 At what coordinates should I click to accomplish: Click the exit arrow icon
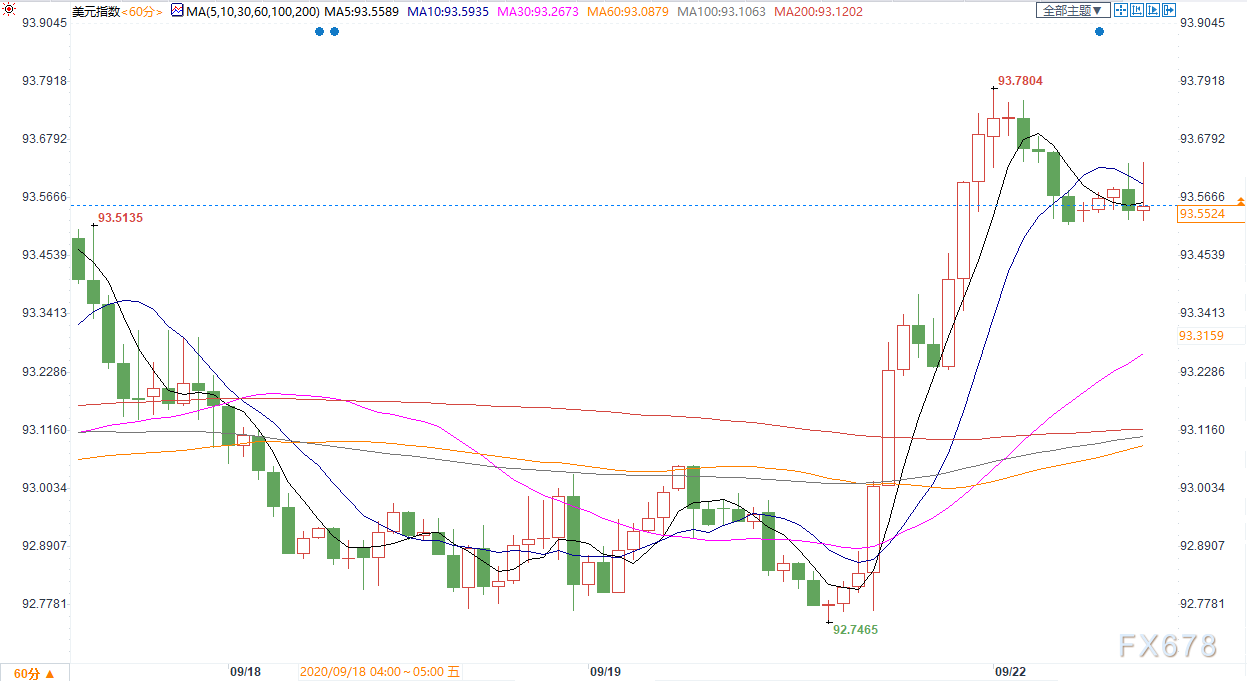point(1169,10)
